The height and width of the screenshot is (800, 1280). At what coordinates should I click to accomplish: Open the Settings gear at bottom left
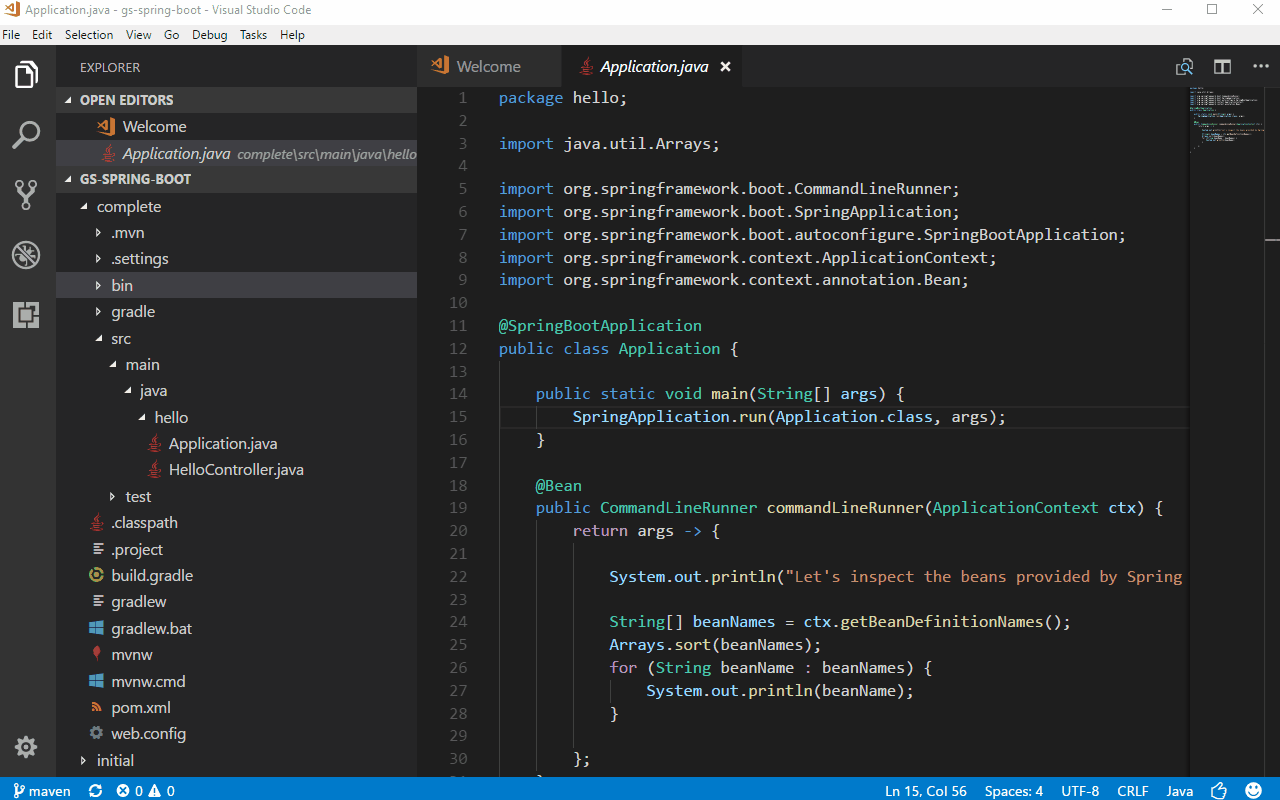pos(26,747)
